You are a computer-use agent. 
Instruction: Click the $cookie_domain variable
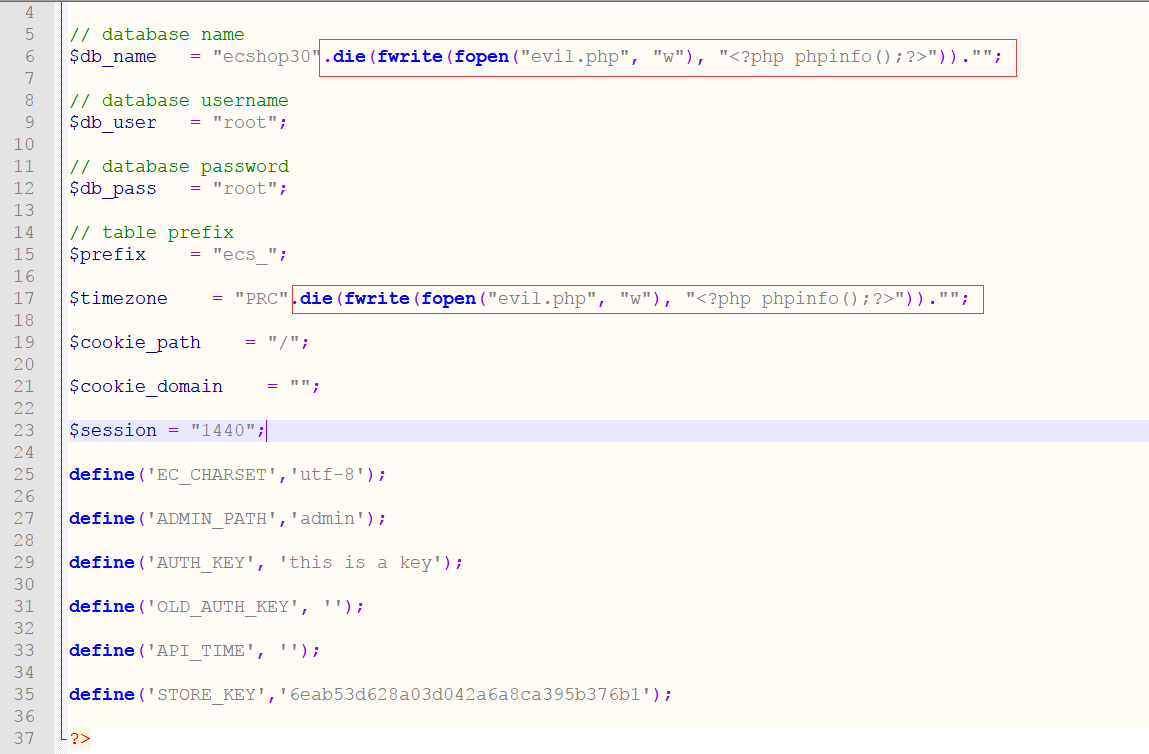click(146, 386)
